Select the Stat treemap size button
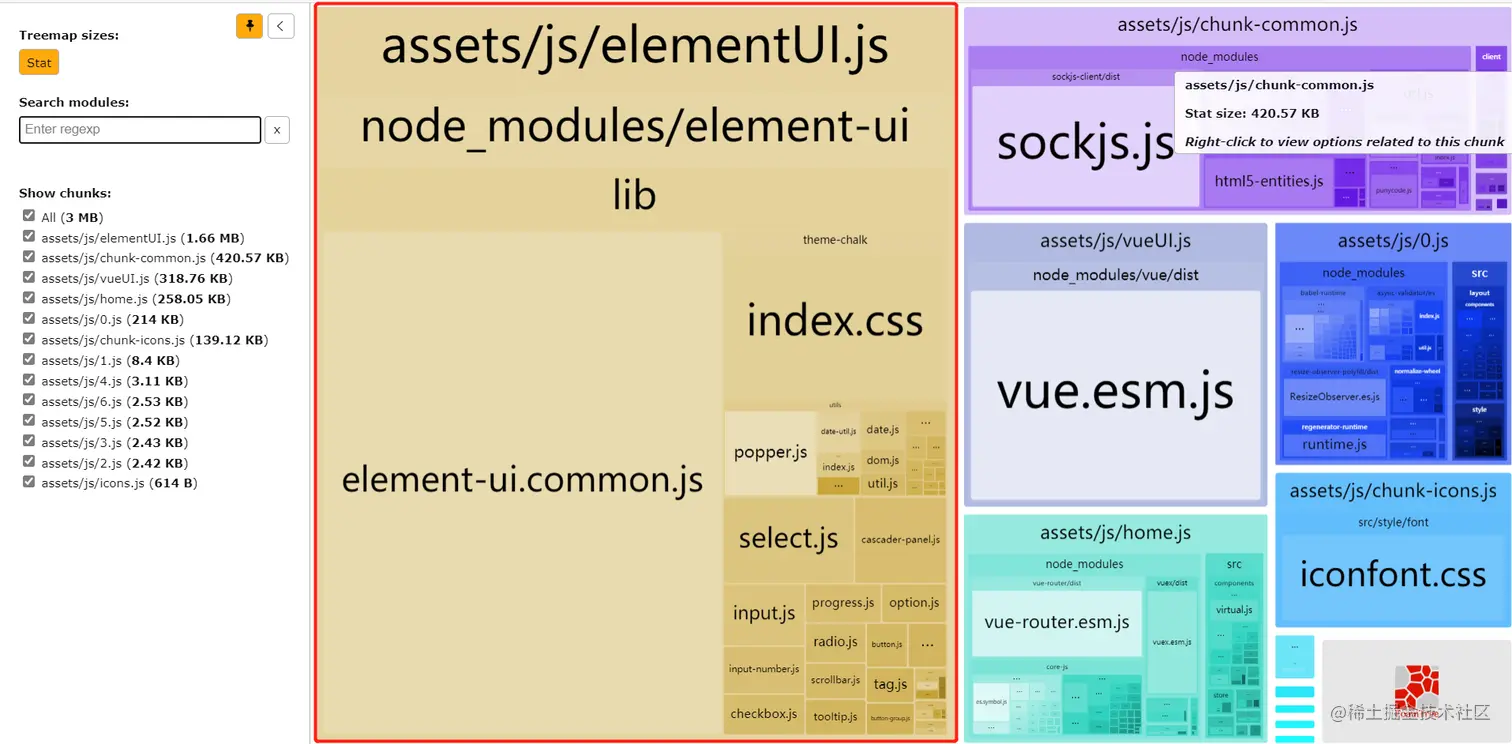 point(39,62)
